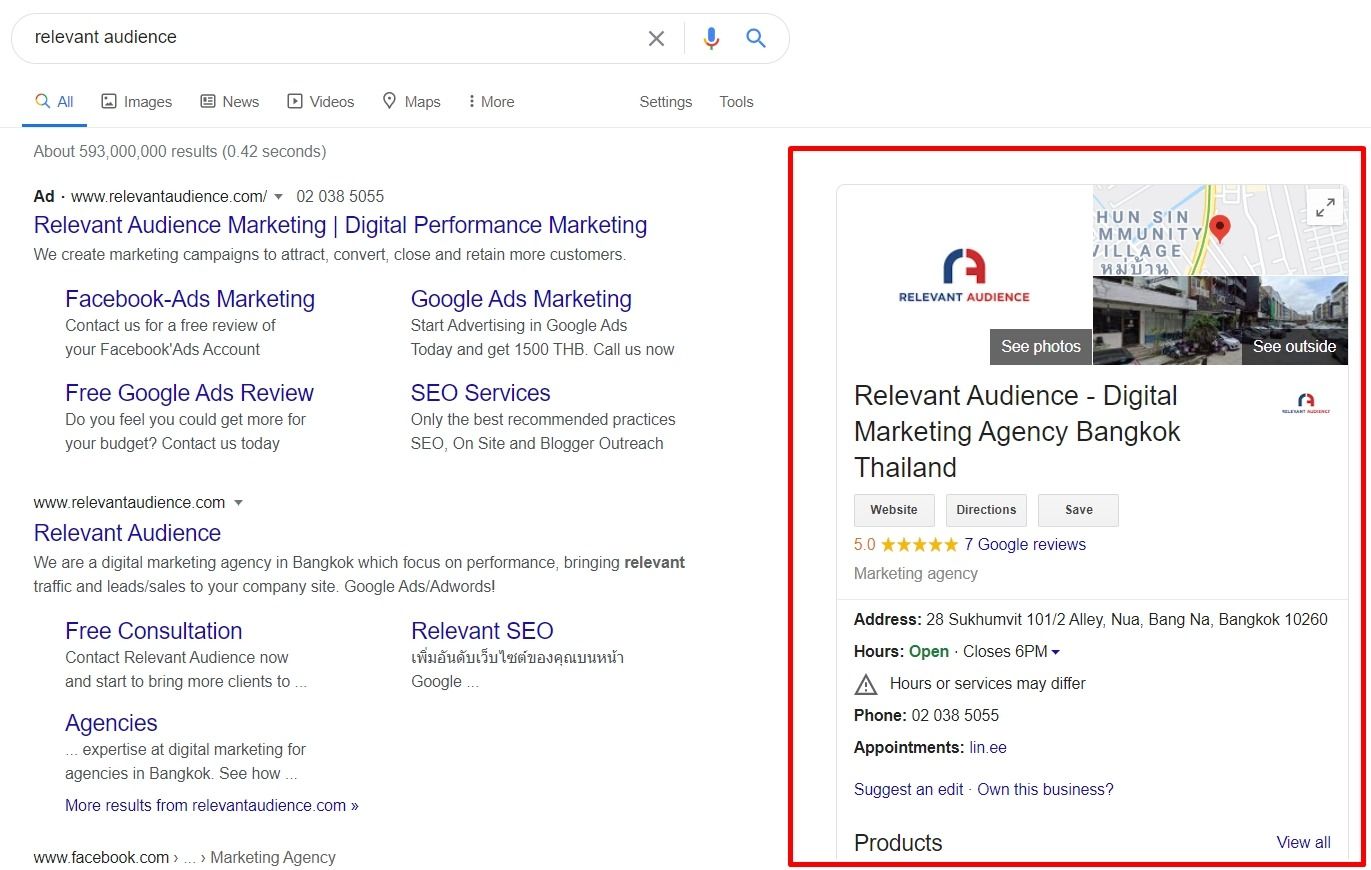Click the blue magnifying glass search icon

click(756, 38)
